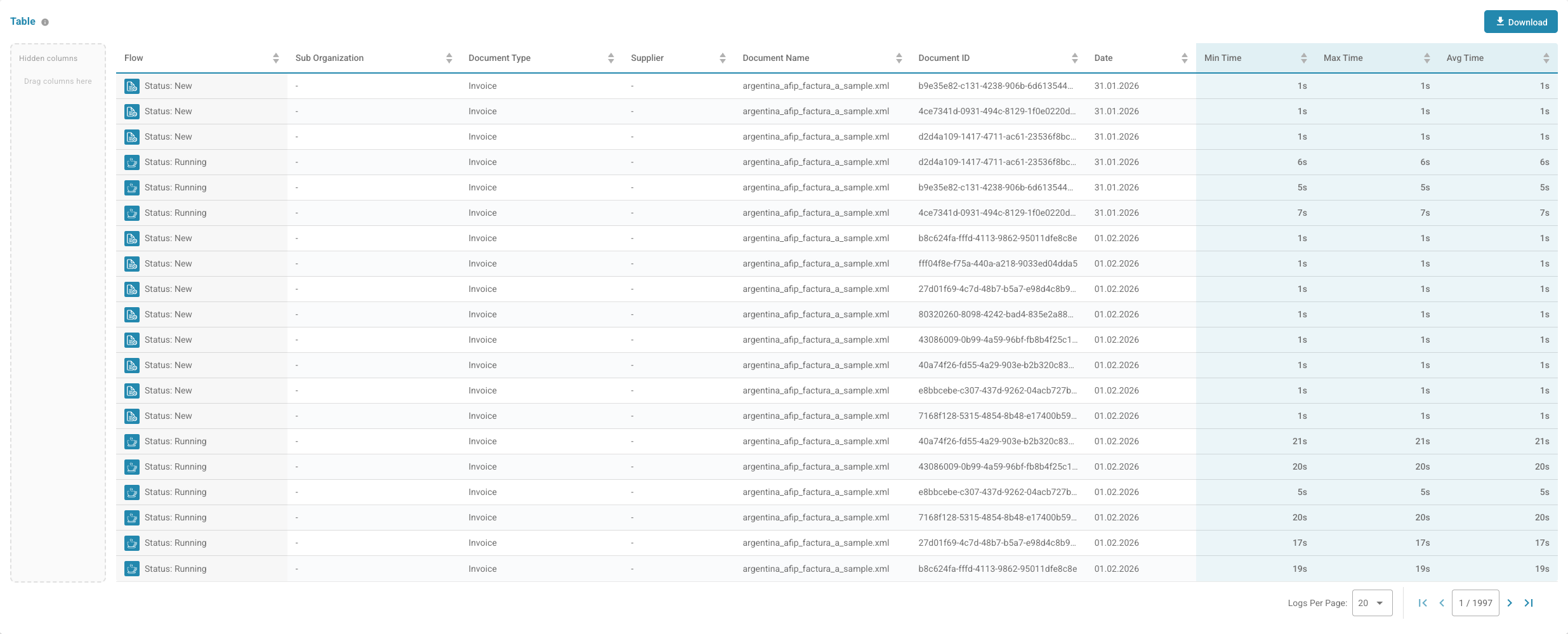Go to the previous page of logs

(1442, 603)
